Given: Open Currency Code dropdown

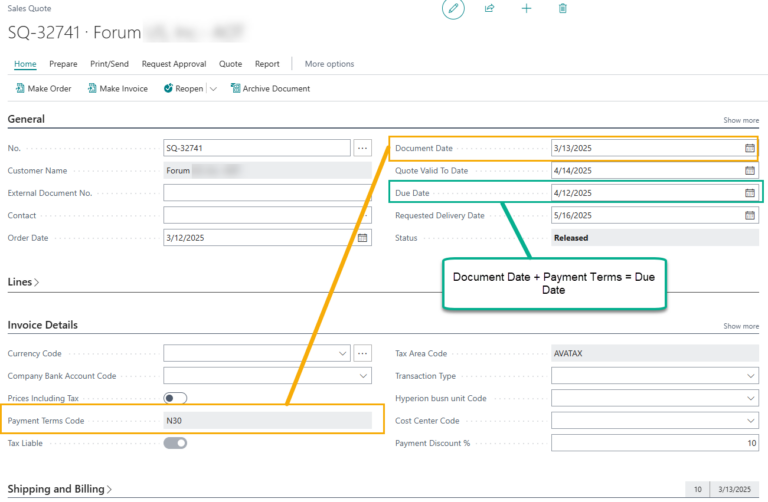Looking at the screenshot, I should (342, 353).
